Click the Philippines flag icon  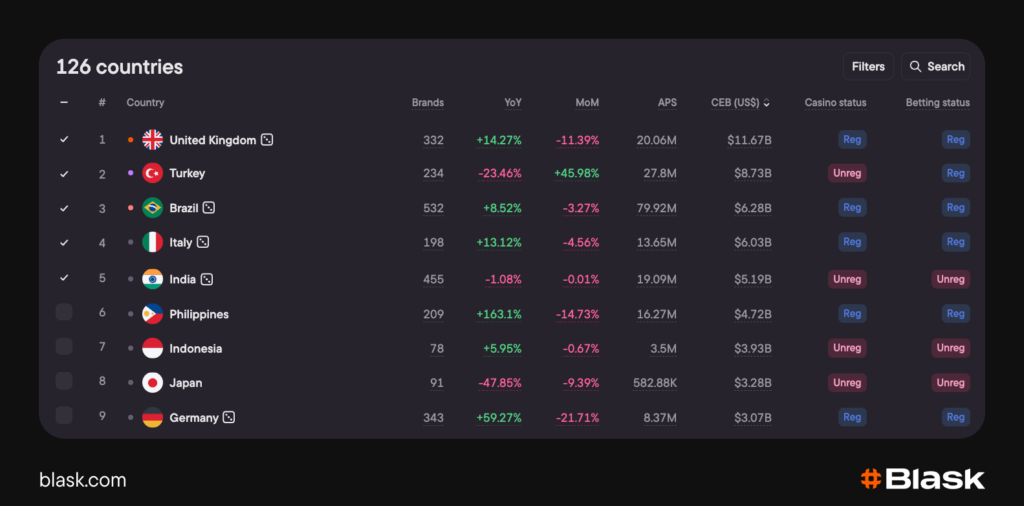152,314
